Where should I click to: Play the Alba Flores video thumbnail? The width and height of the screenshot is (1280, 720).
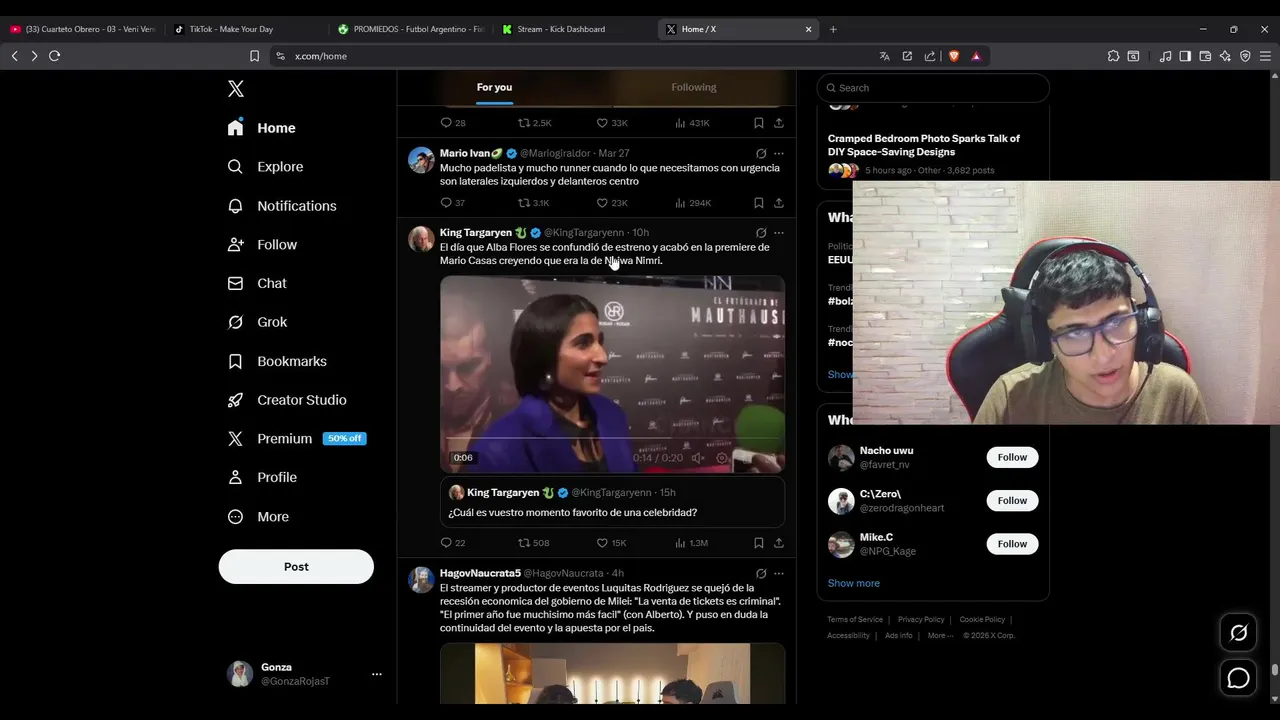pos(612,374)
